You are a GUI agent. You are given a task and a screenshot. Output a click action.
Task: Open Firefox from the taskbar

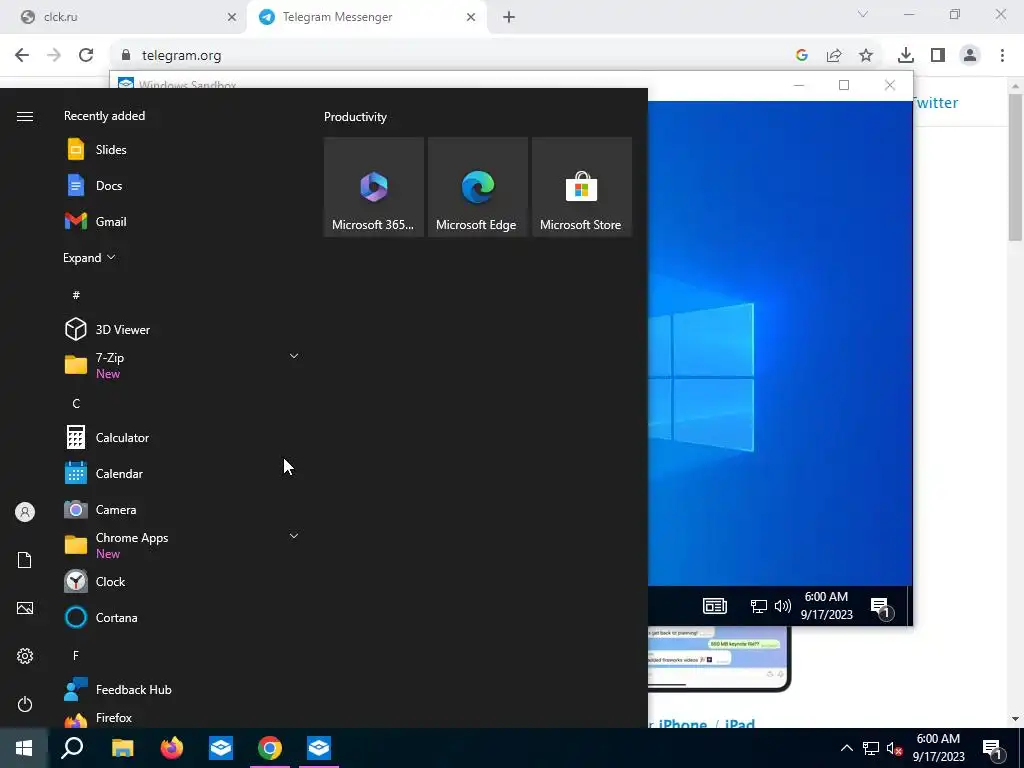pos(172,748)
